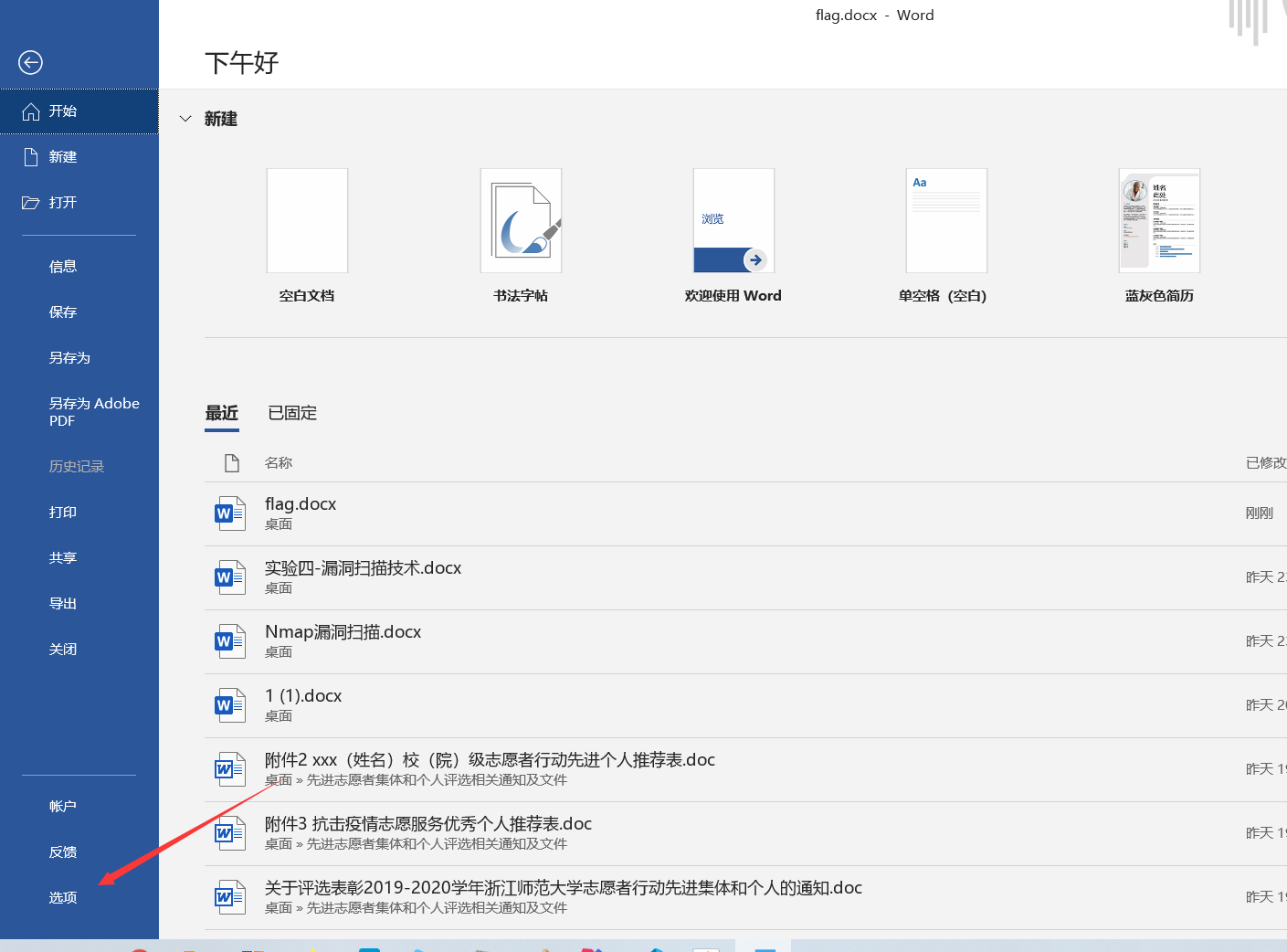Click 保存 in the sidebar
Viewport: 1287px width, 952px height.
(x=63, y=312)
